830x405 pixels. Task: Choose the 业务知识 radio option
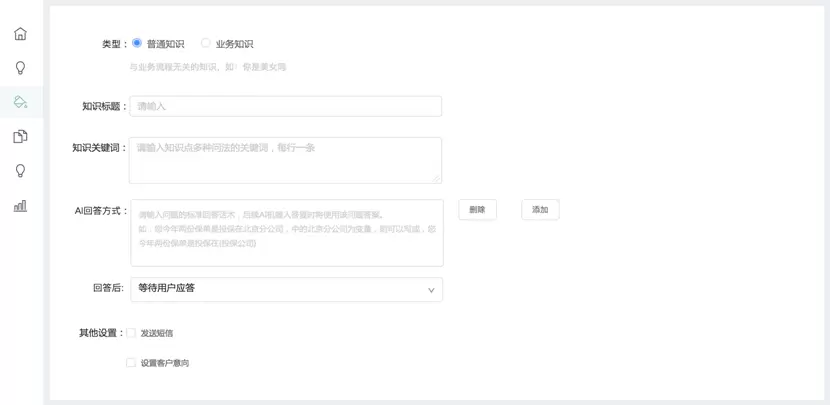206,43
